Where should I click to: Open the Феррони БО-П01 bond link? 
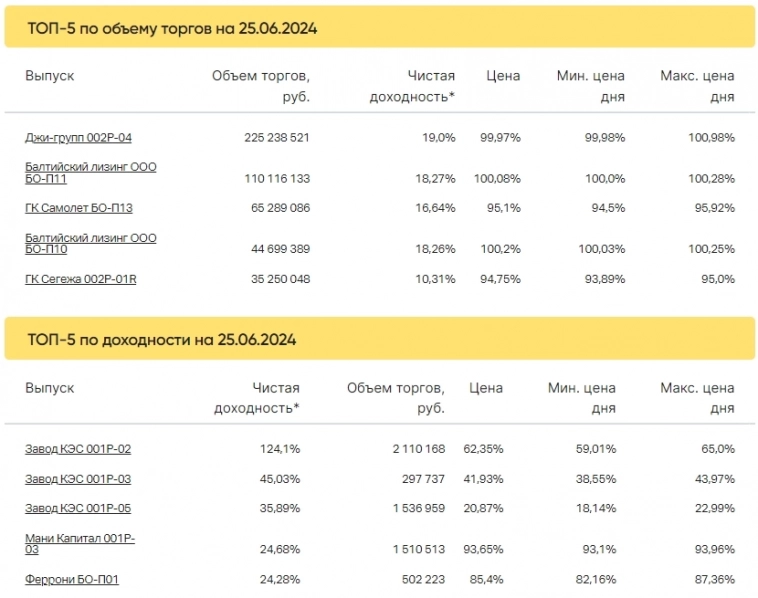72,579
